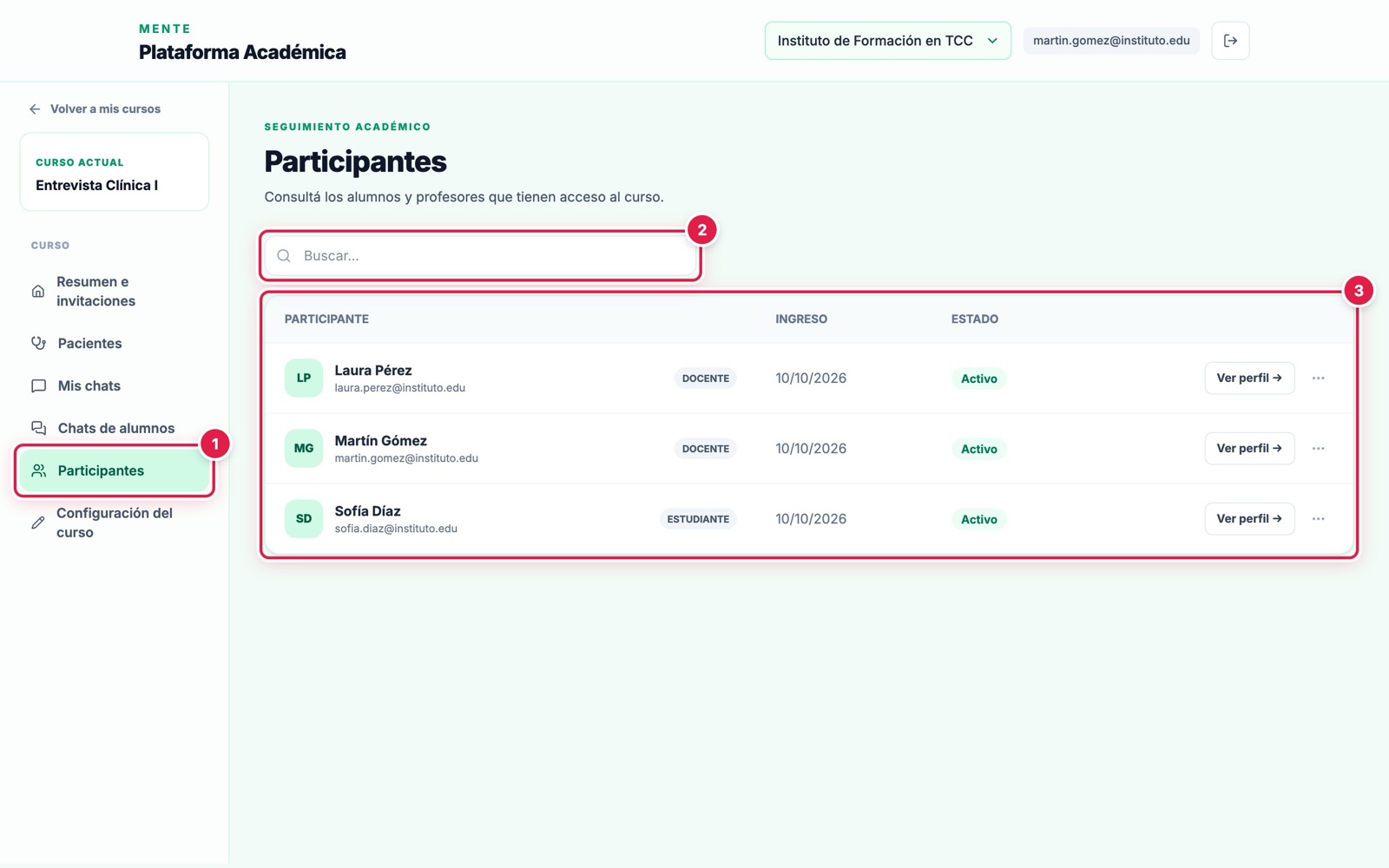This screenshot has height=868, width=1389.
Task: Click the name Martín Gómez in table
Action: (x=381, y=440)
